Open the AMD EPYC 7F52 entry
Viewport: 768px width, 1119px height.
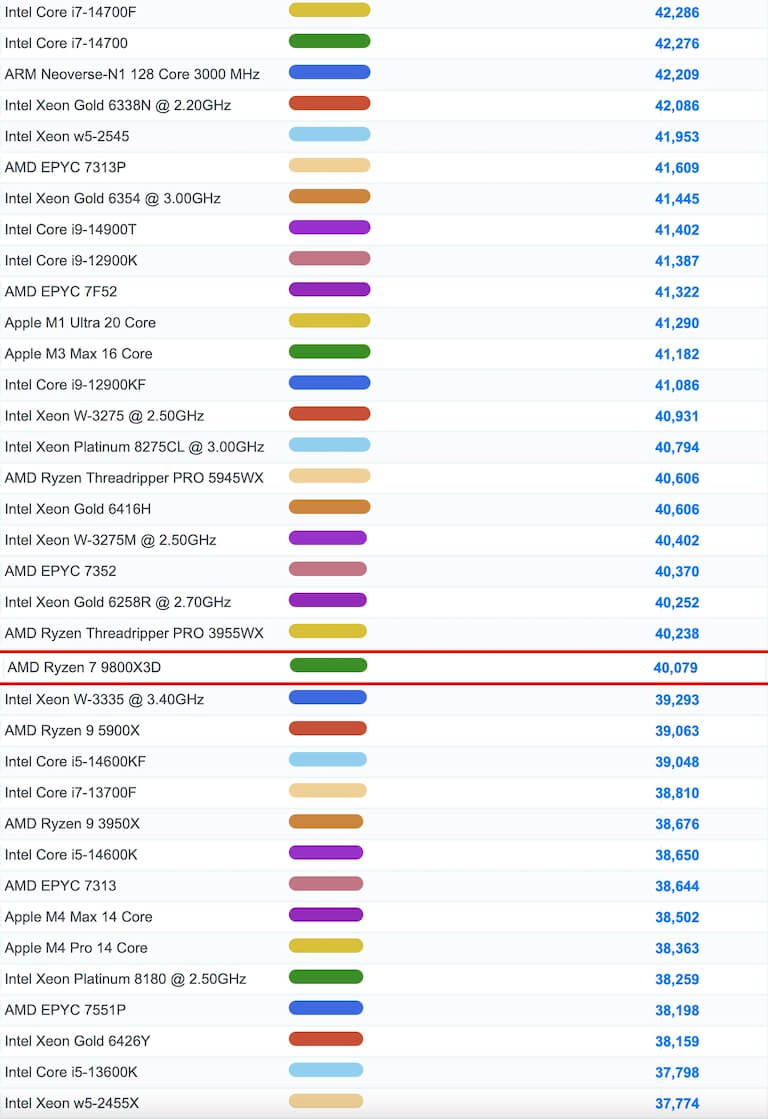[61, 292]
